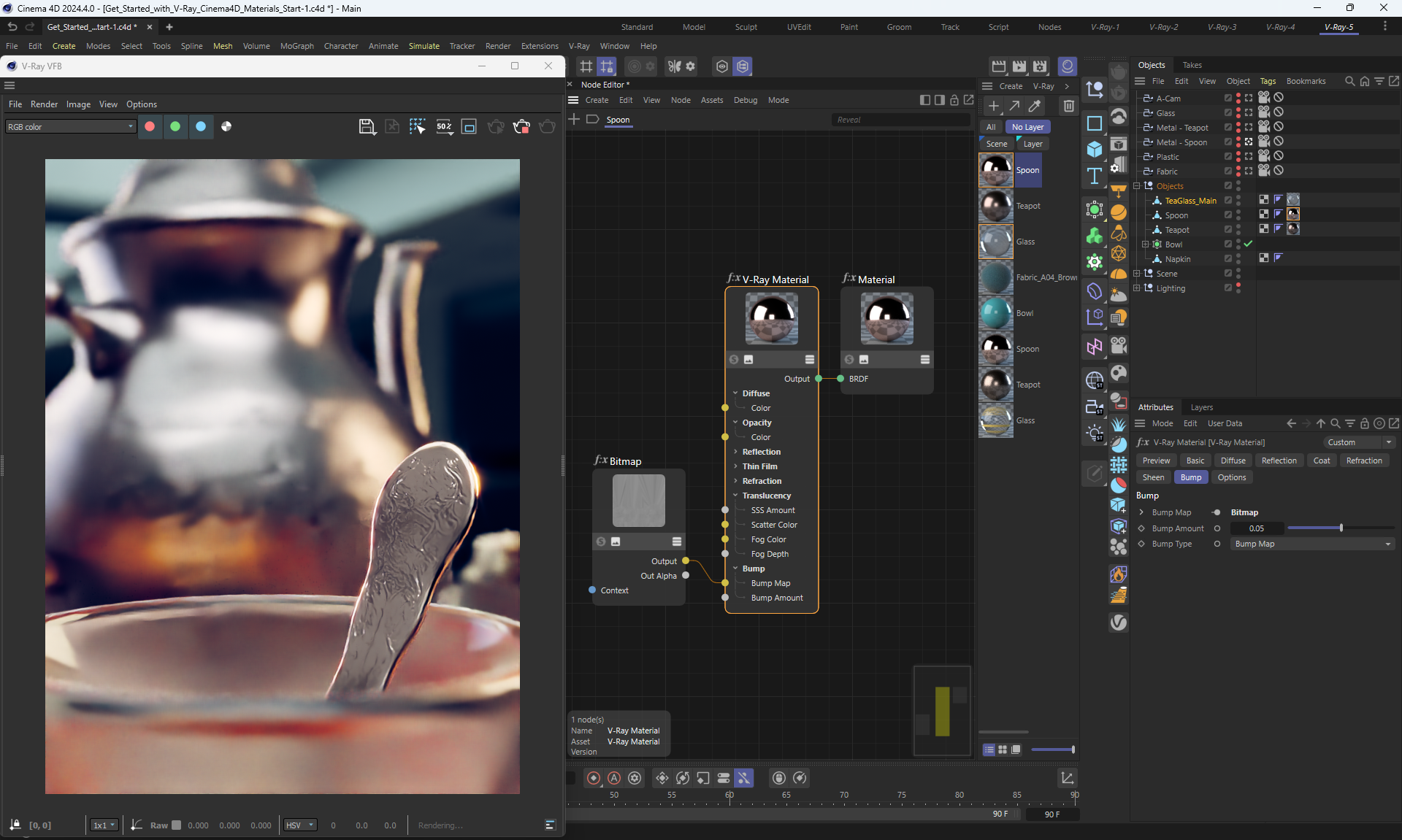Adjust the Bump Amount slider
Image resolution: width=1402 pixels, height=840 pixels.
point(1341,528)
